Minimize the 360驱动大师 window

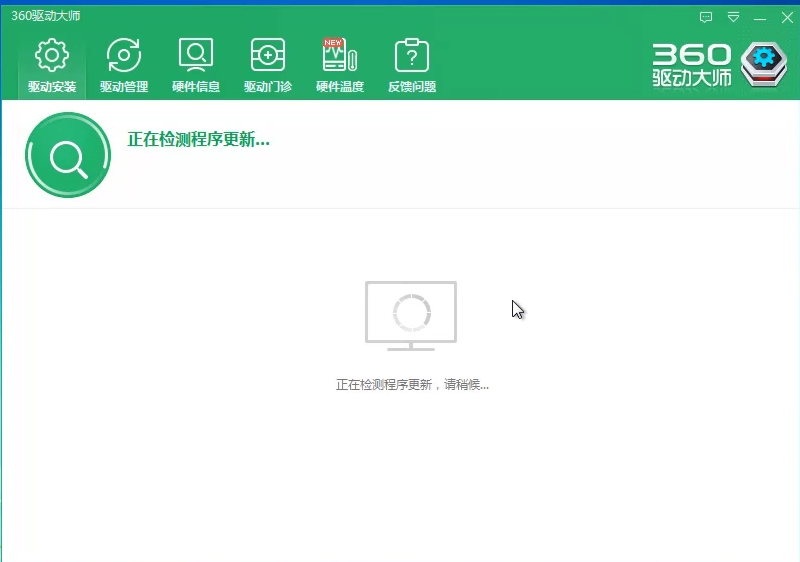coord(760,17)
